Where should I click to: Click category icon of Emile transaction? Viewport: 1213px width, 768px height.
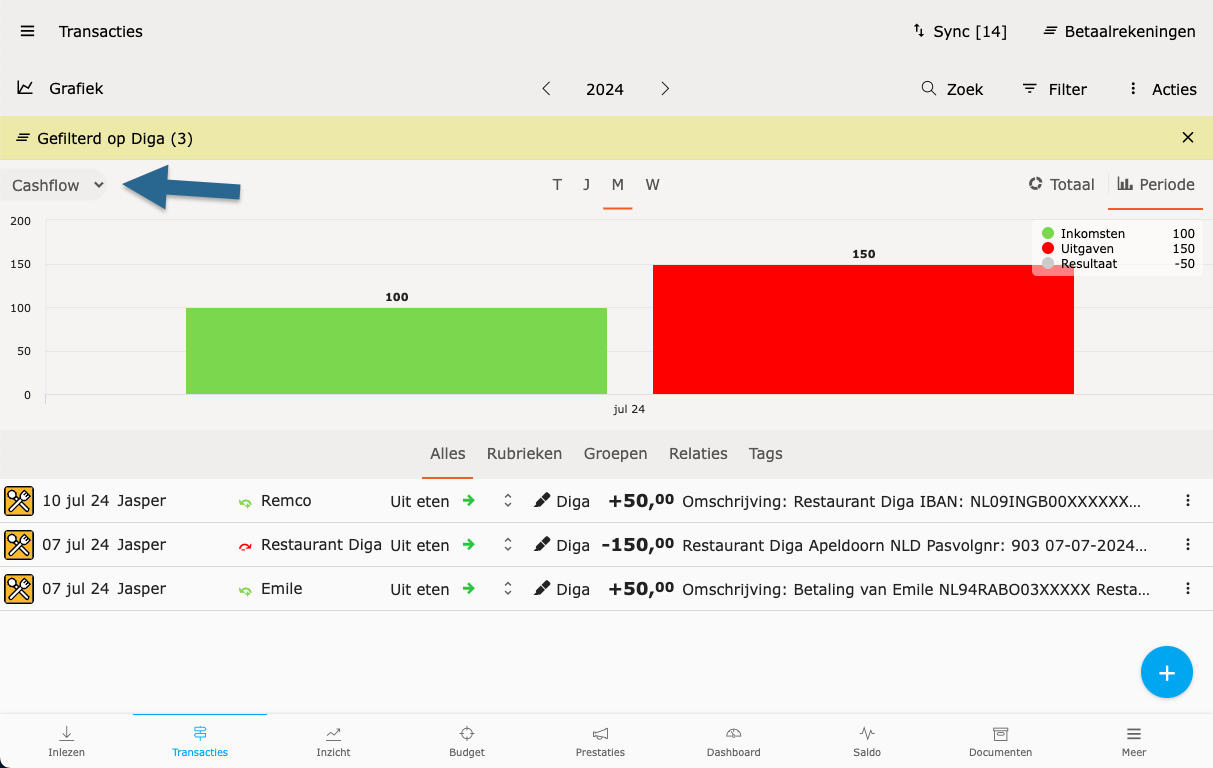pyautogui.click(x=19, y=589)
